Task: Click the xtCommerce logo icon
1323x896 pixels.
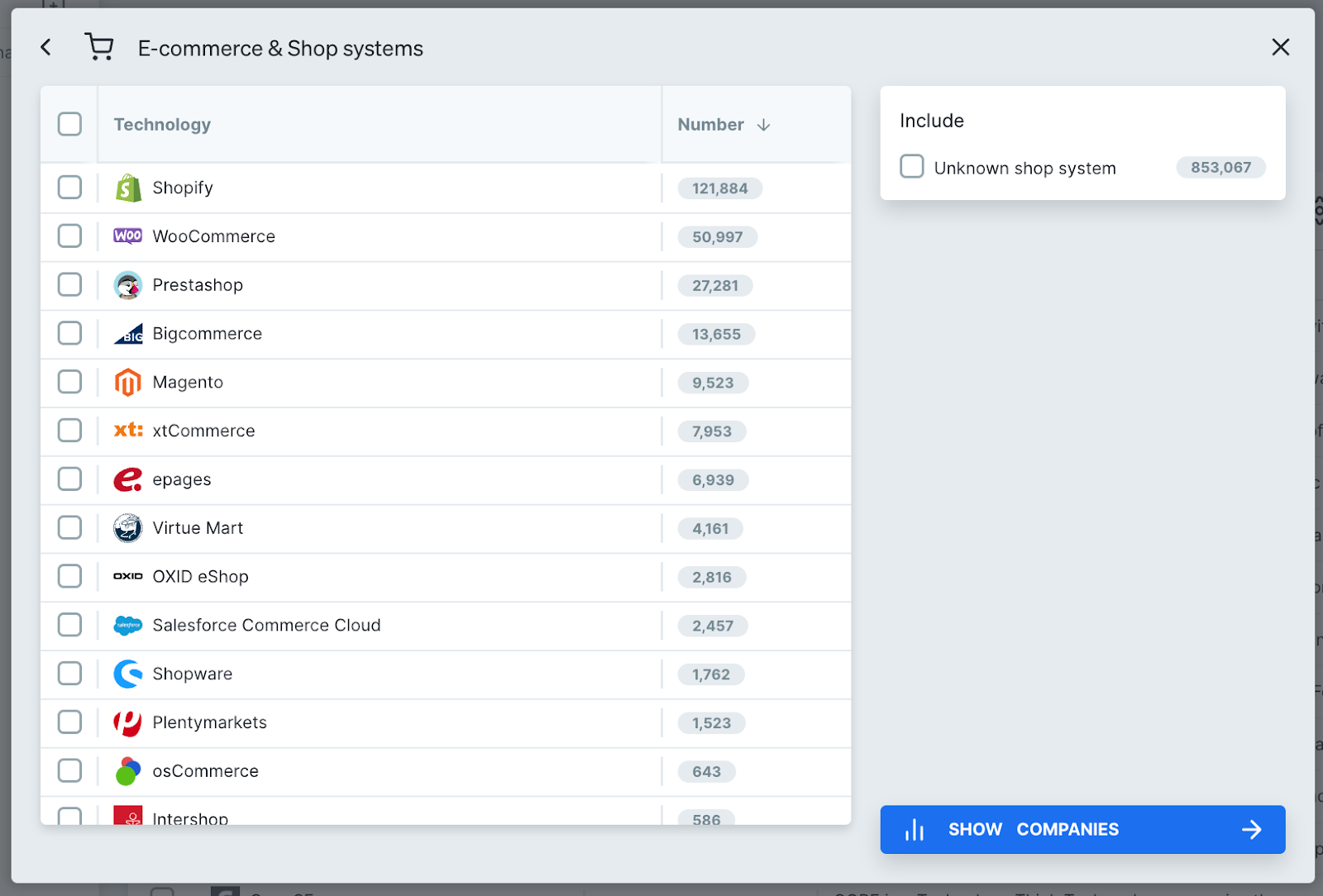Action: point(128,431)
